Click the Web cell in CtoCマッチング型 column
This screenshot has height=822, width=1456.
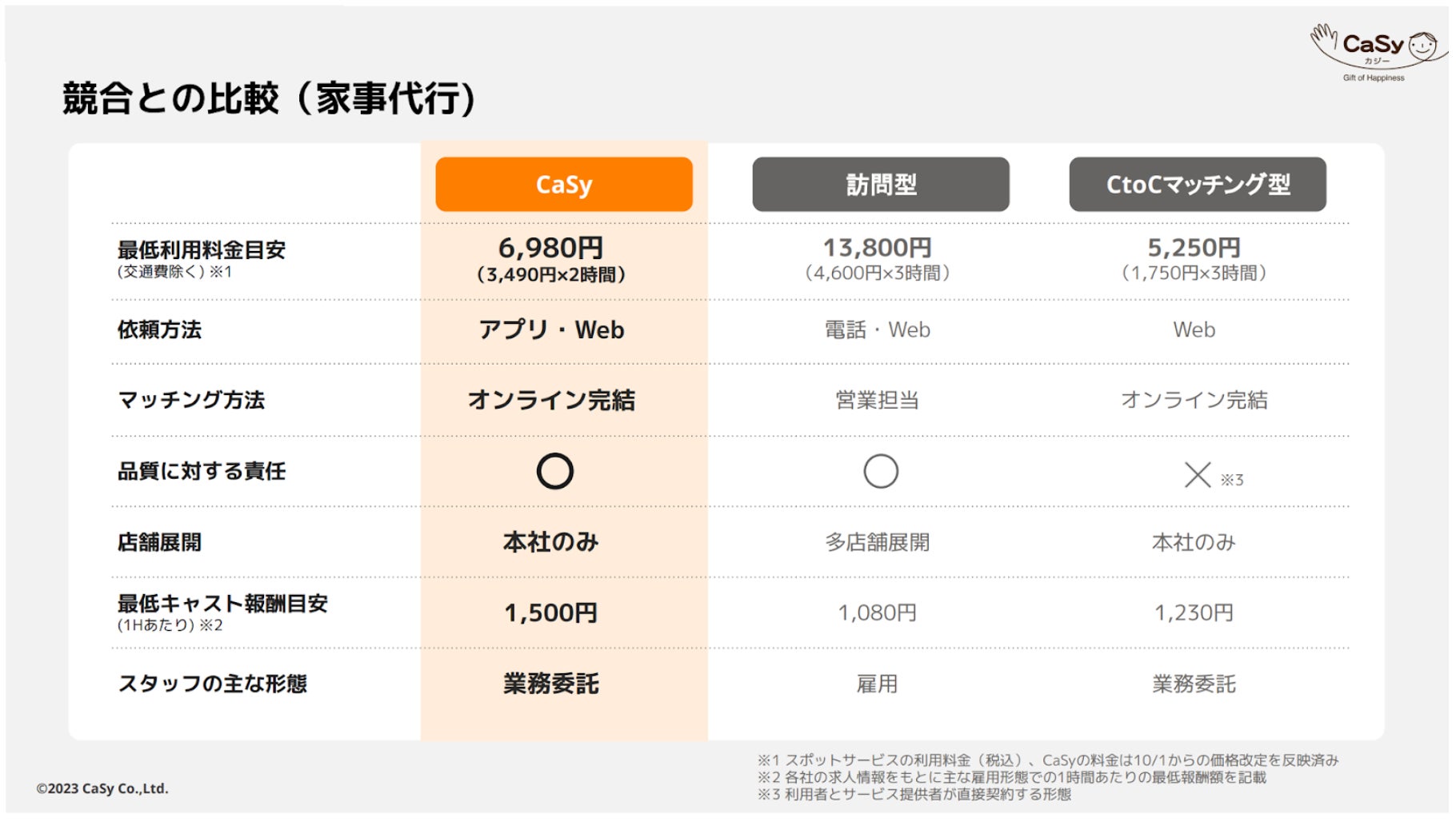(1194, 329)
